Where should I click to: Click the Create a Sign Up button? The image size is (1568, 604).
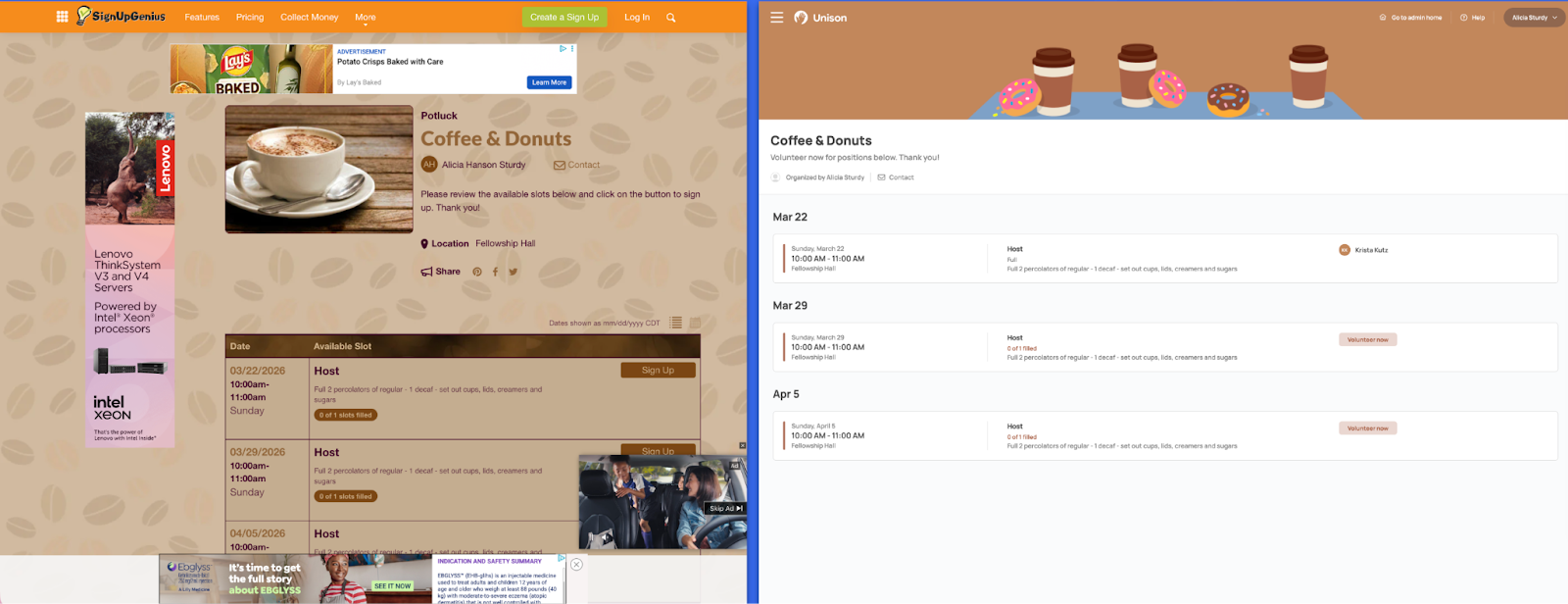(x=563, y=18)
